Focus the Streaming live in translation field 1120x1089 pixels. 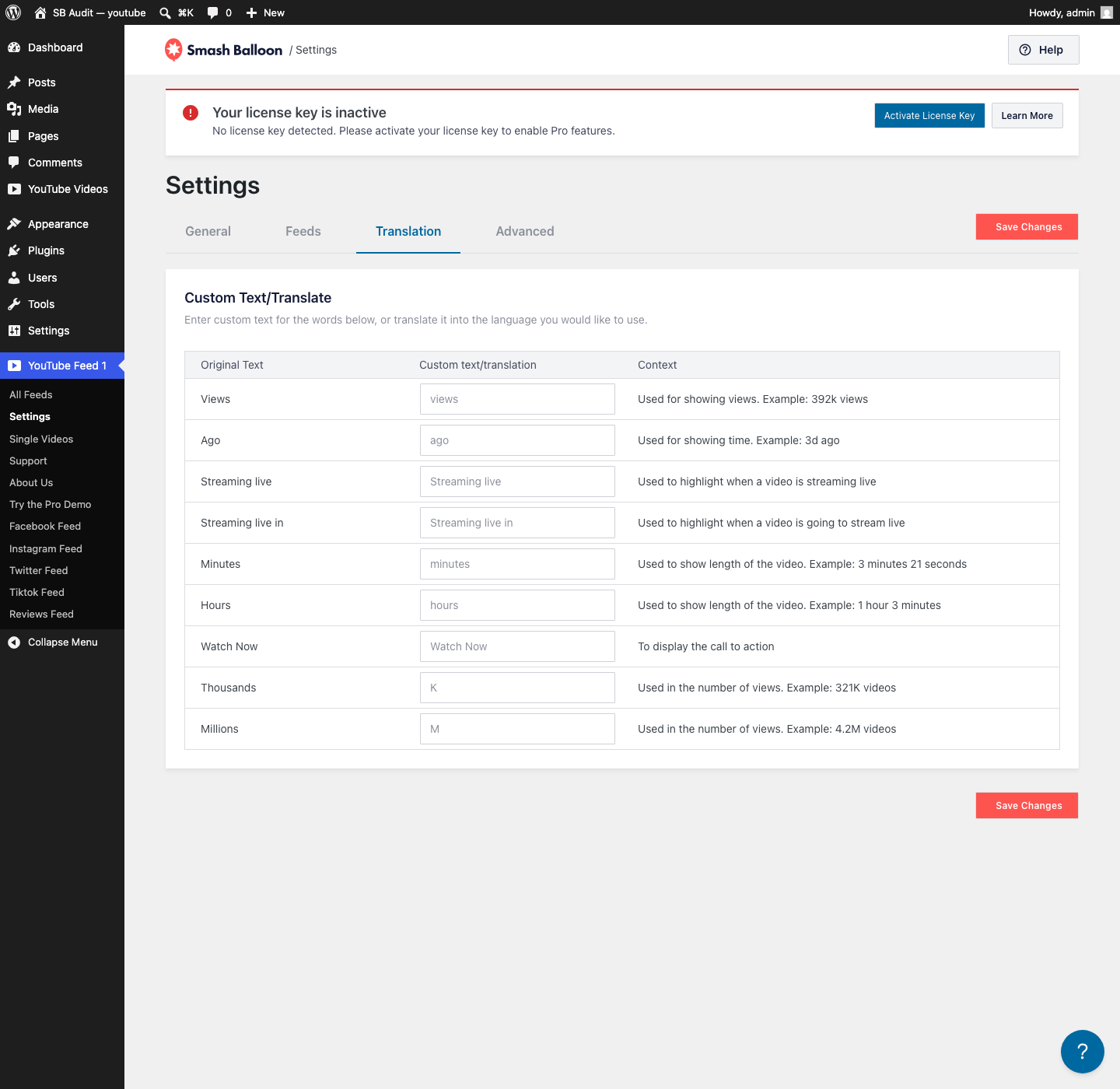(x=517, y=523)
